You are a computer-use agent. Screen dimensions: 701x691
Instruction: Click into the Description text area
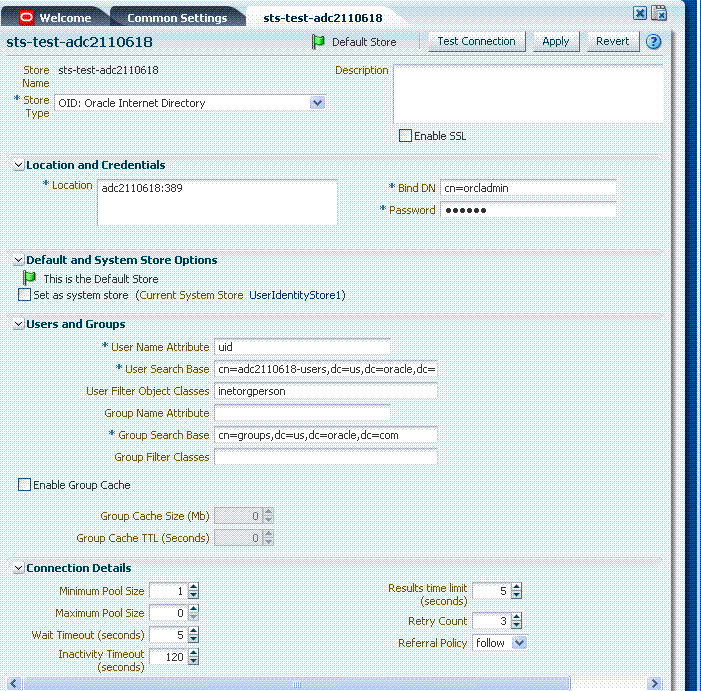pos(528,94)
